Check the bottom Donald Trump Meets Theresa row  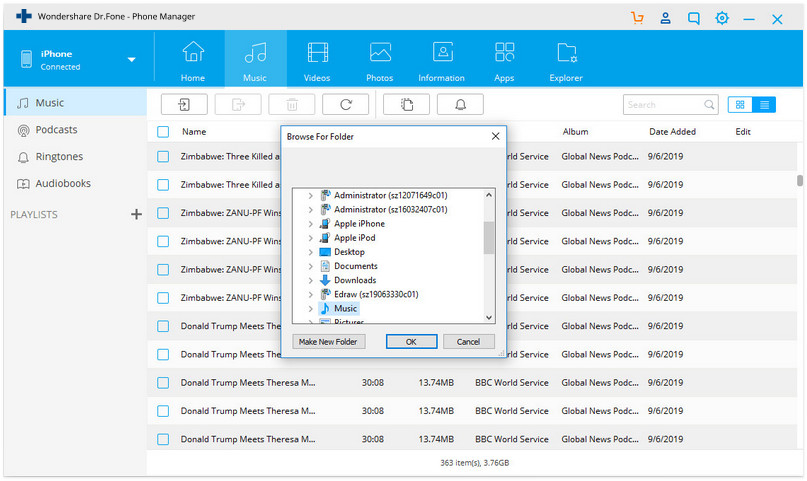(163, 439)
